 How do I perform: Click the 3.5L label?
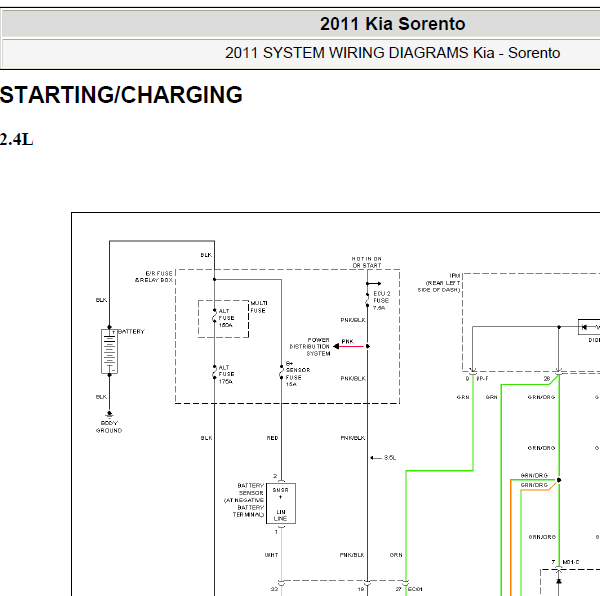[390, 458]
